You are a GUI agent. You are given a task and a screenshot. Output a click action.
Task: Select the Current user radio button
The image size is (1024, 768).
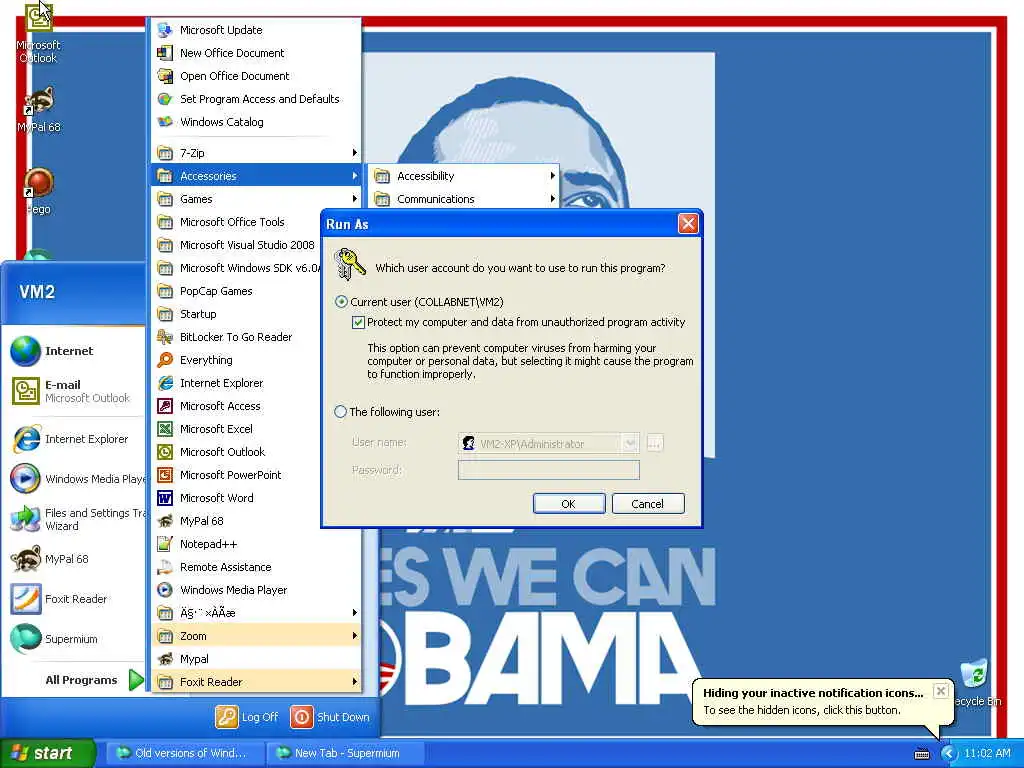tap(341, 302)
